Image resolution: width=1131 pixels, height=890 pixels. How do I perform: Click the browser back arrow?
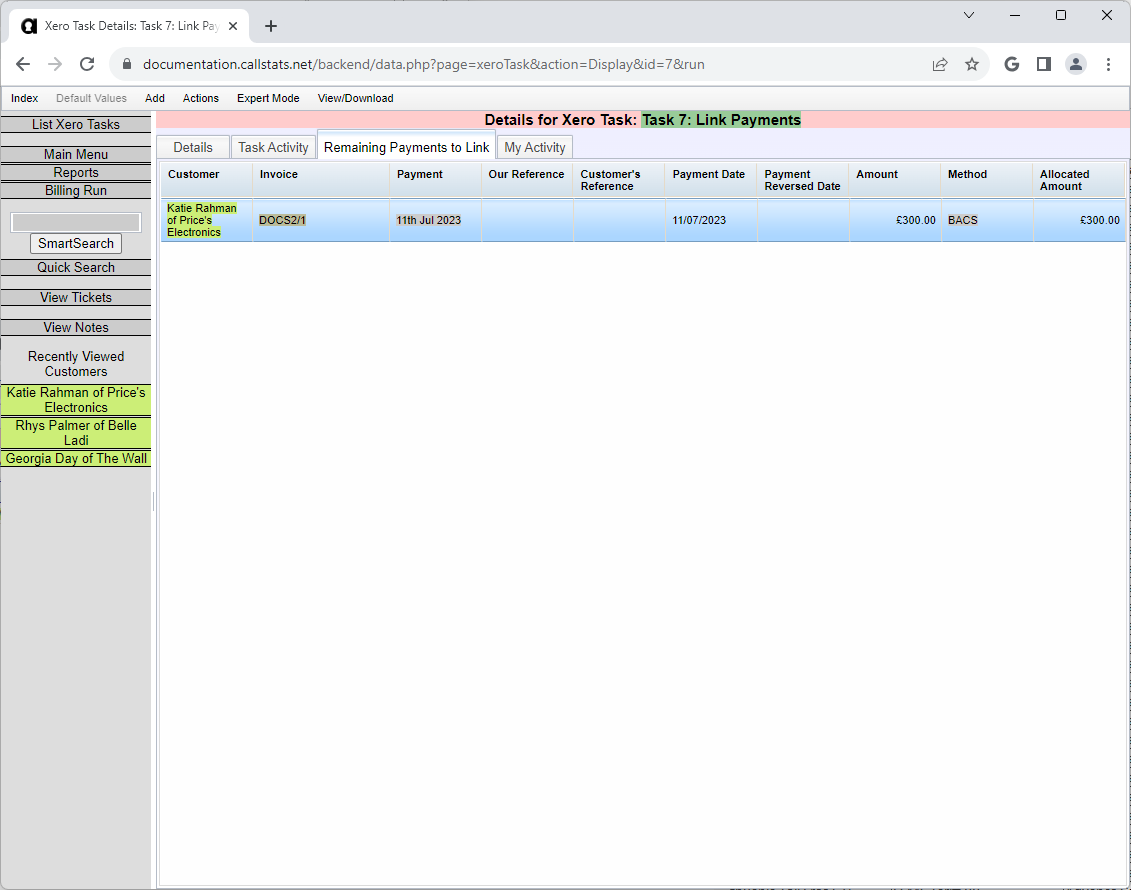(23, 64)
